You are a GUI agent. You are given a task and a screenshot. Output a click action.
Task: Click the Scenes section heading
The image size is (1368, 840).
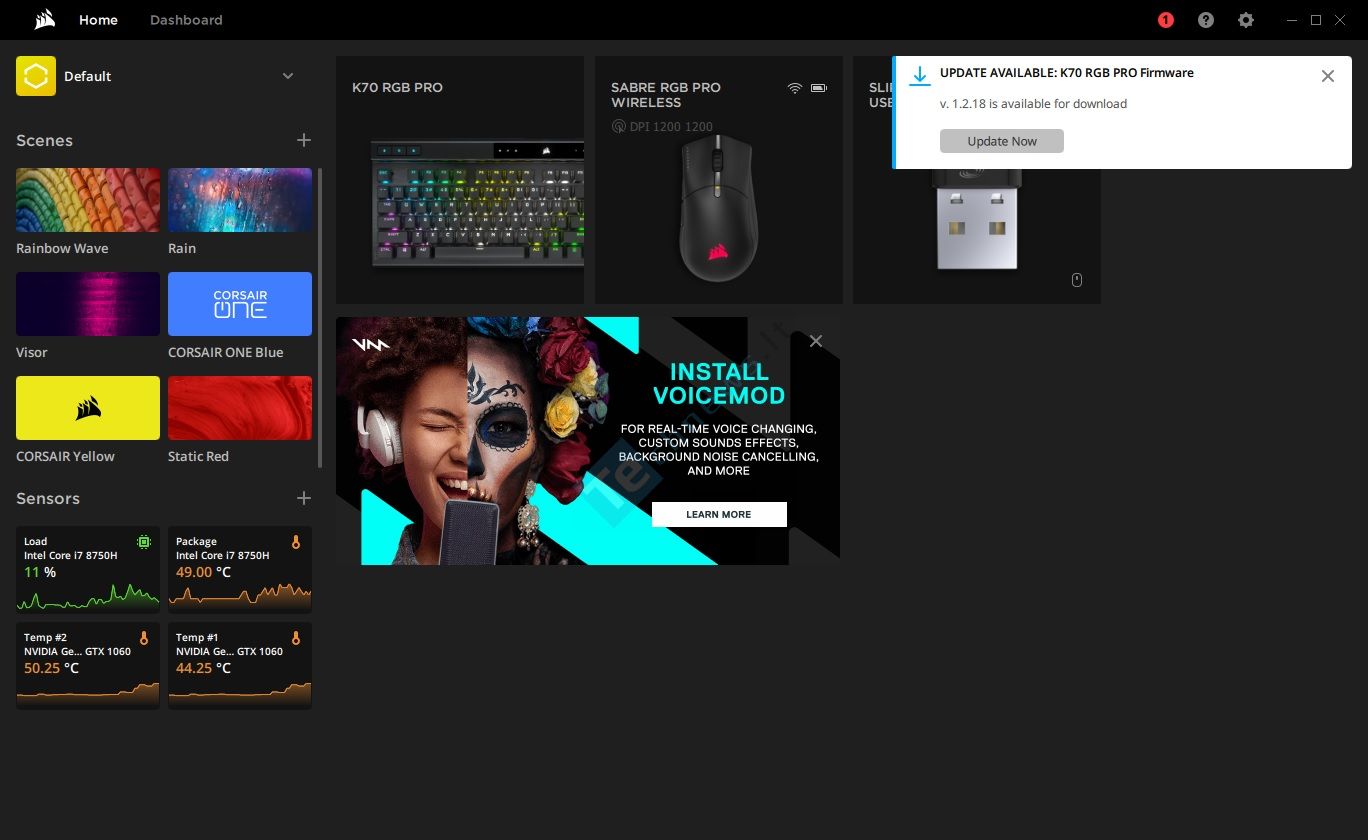[x=44, y=141]
